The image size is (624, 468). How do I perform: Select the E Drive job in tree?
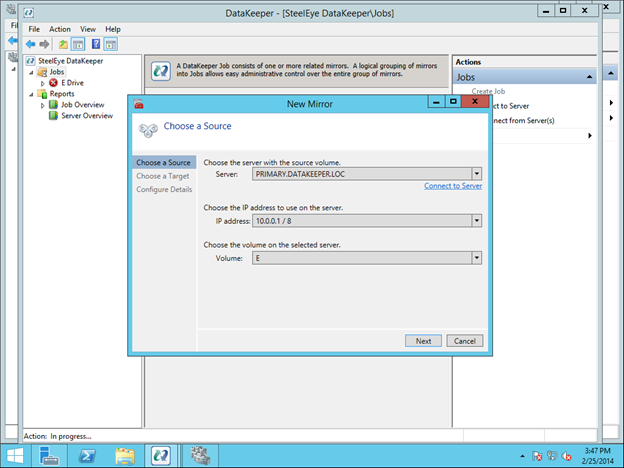point(74,83)
